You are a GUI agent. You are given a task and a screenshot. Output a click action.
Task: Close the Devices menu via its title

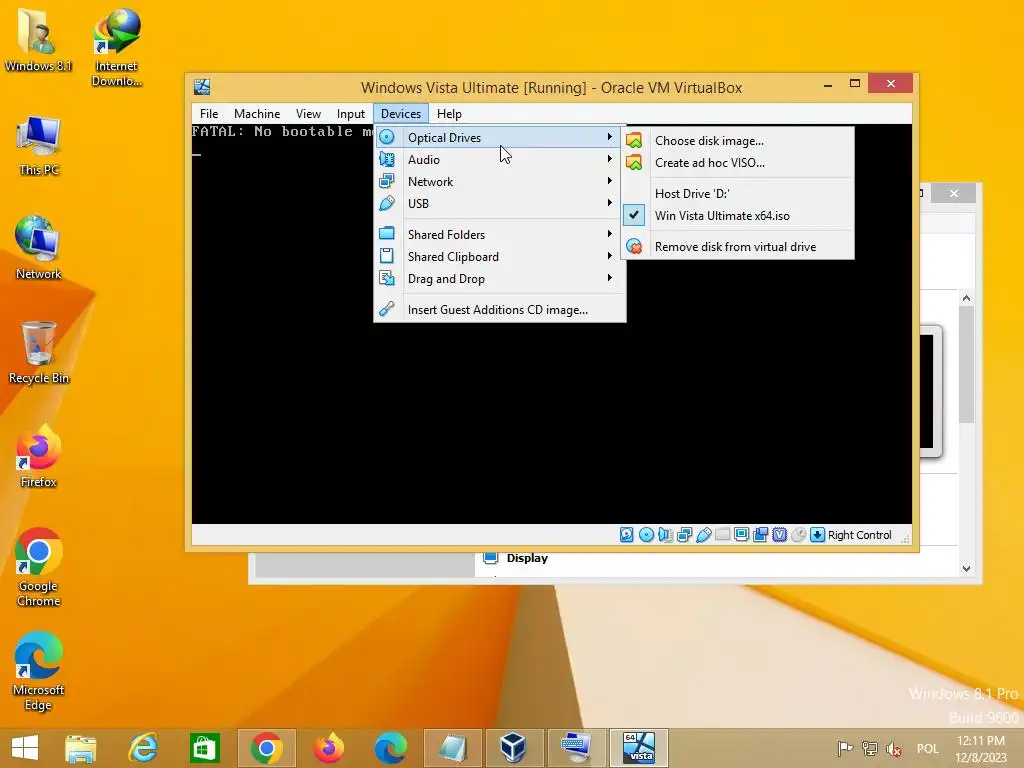[x=401, y=114]
